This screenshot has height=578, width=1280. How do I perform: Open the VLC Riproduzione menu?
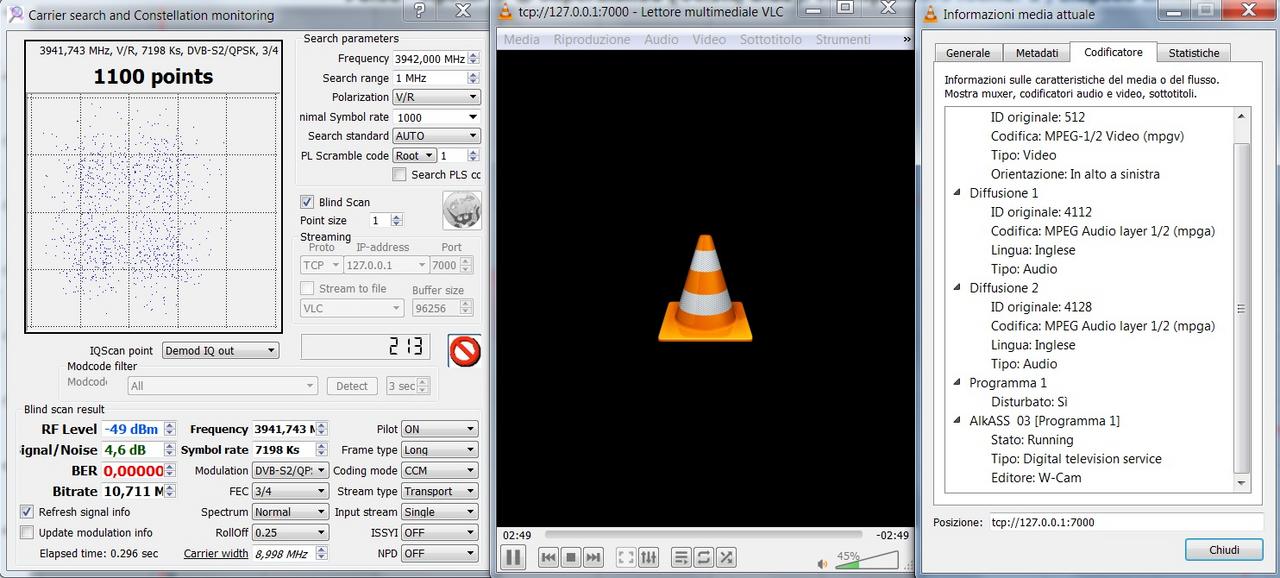(592, 39)
